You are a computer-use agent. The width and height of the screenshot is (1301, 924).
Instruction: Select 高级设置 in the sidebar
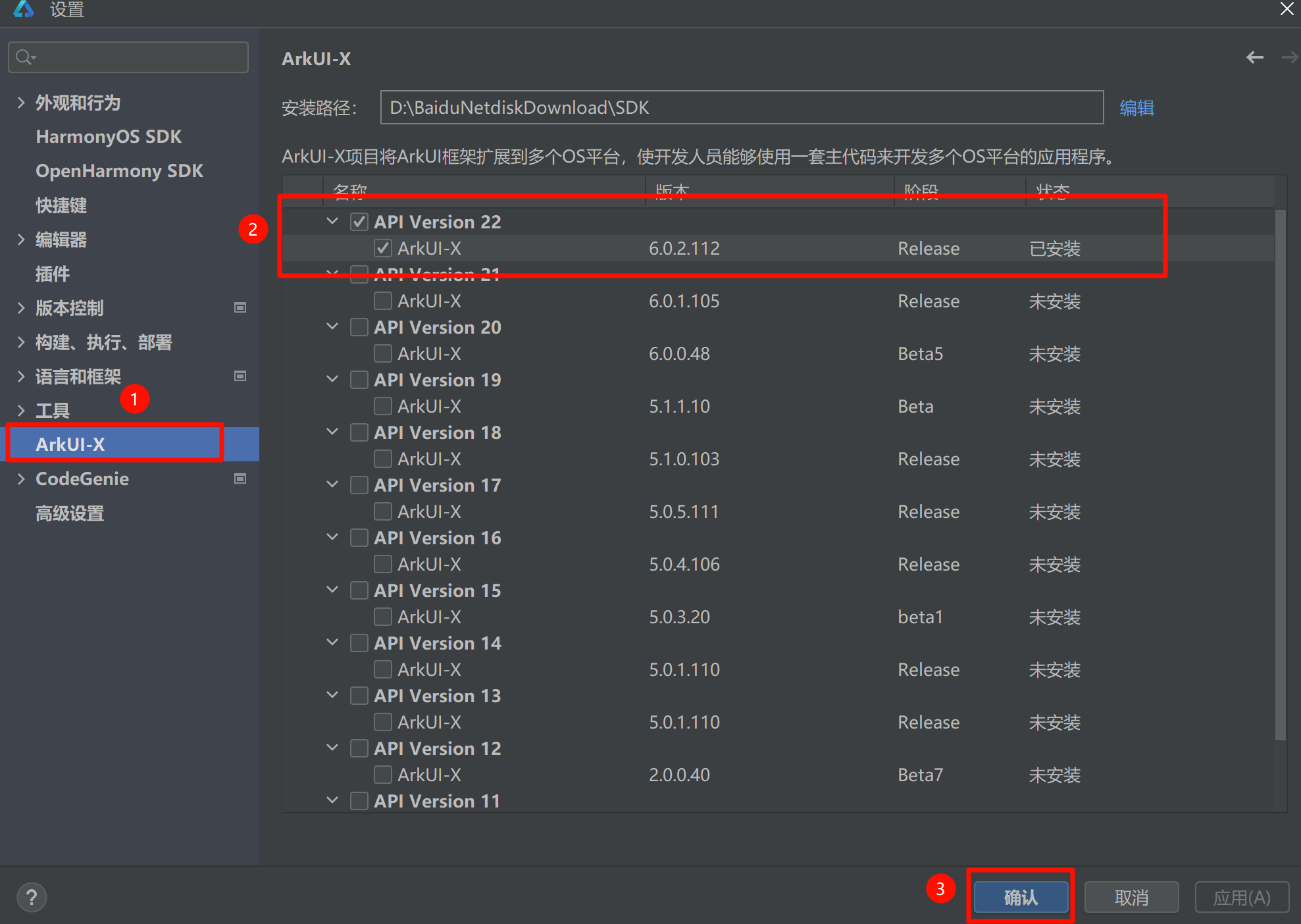point(70,513)
